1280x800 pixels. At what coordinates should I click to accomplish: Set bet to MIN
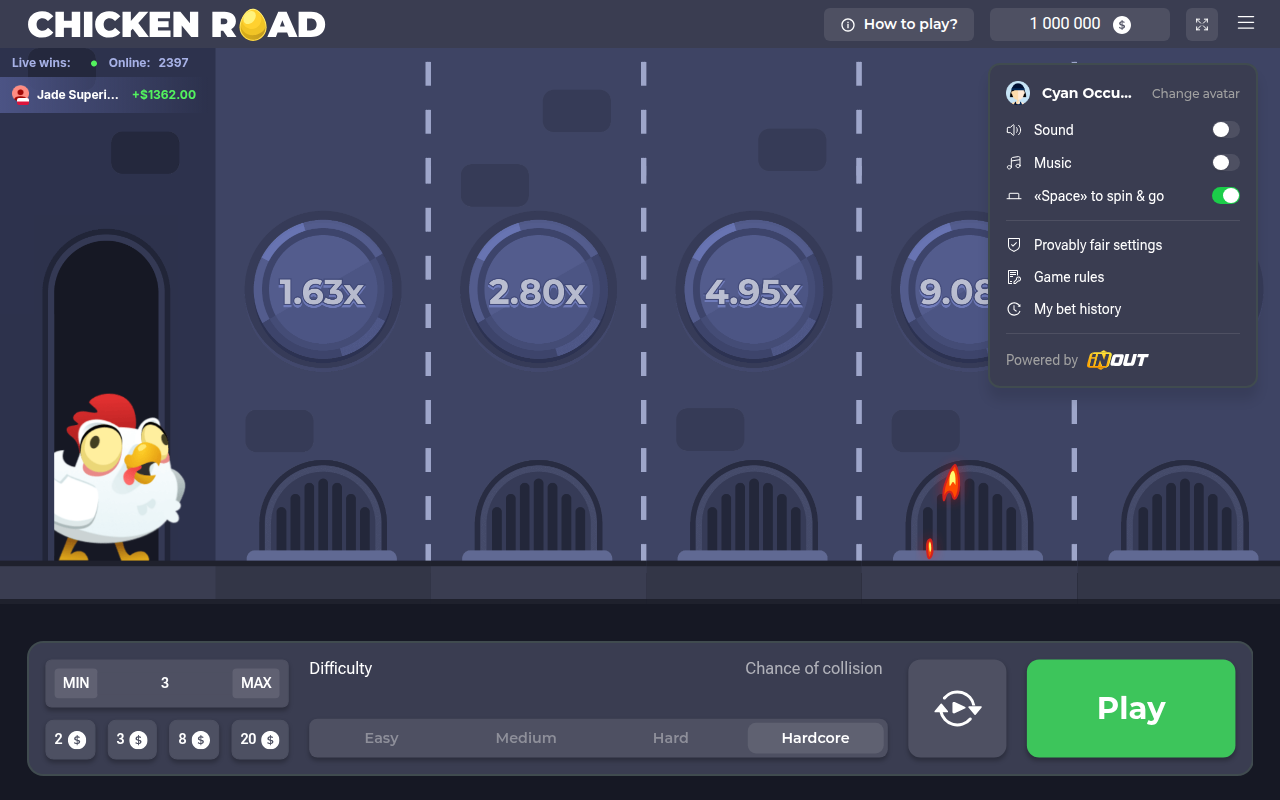(76, 683)
